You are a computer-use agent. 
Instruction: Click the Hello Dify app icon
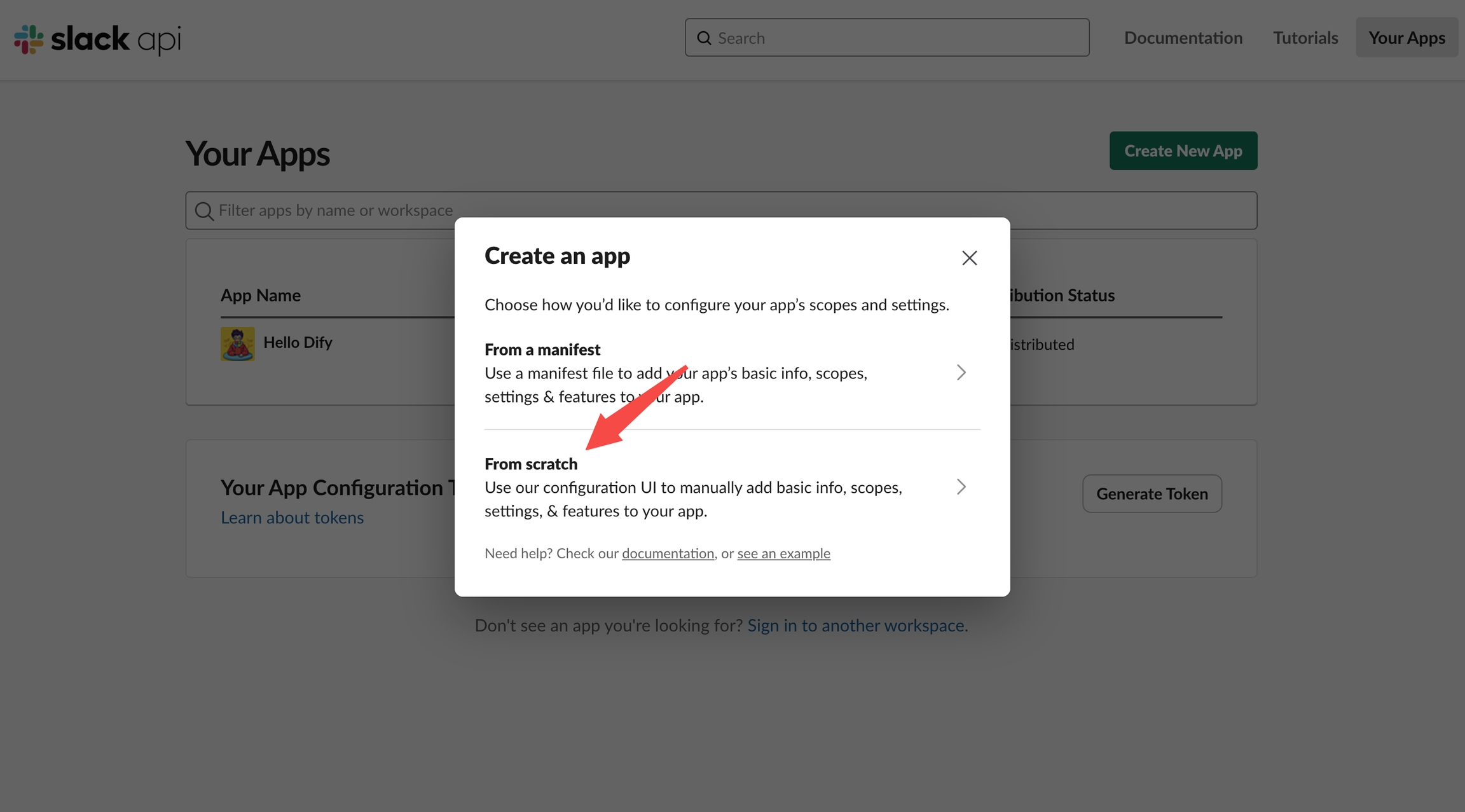237,343
